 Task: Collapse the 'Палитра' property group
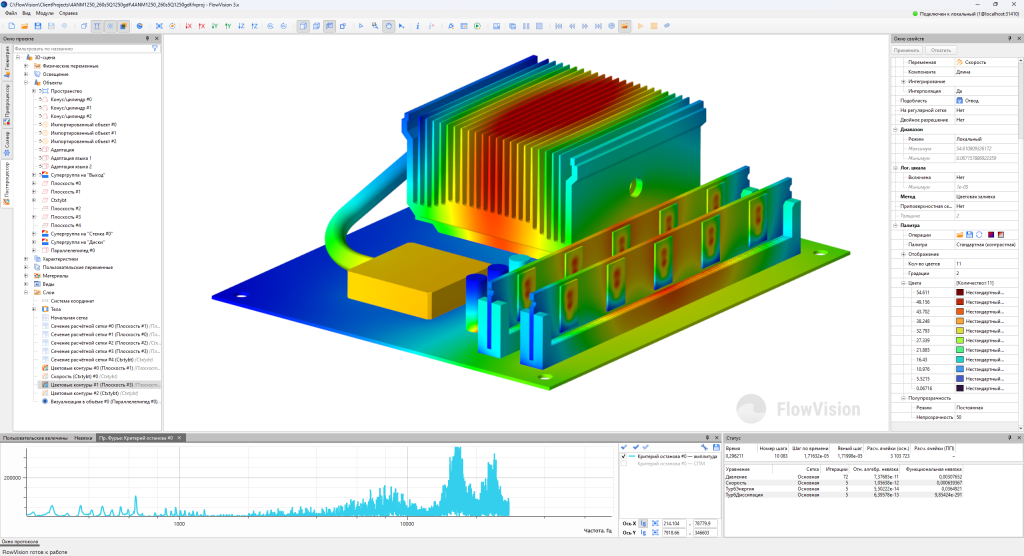point(896,225)
